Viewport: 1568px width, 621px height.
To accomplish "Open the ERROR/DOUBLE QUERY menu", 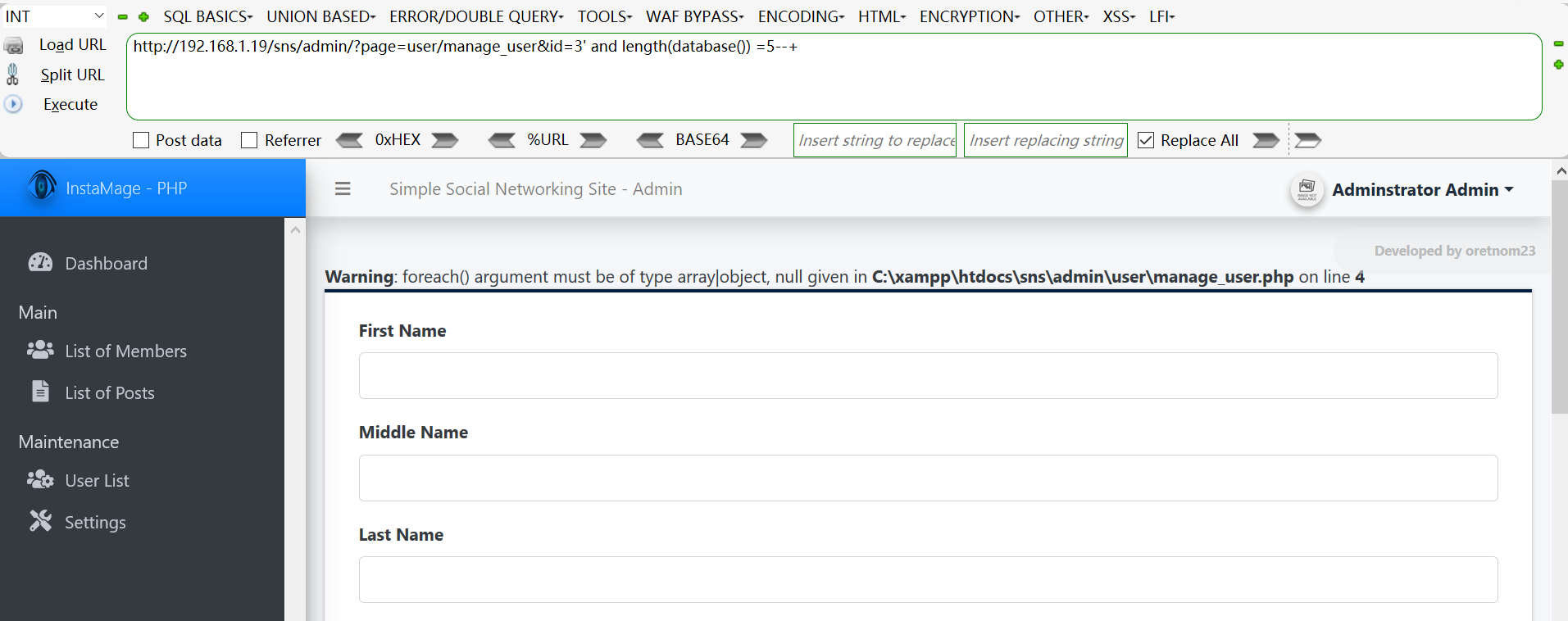I will click(476, 16).
